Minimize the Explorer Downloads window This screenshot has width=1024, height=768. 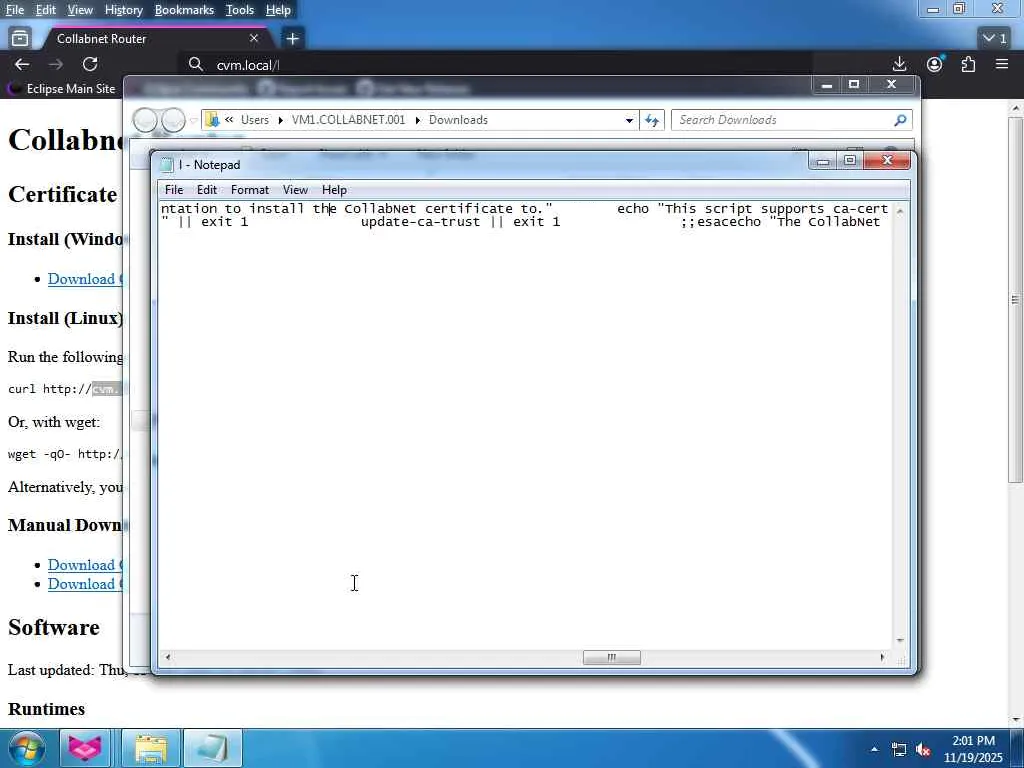[827, 85]
